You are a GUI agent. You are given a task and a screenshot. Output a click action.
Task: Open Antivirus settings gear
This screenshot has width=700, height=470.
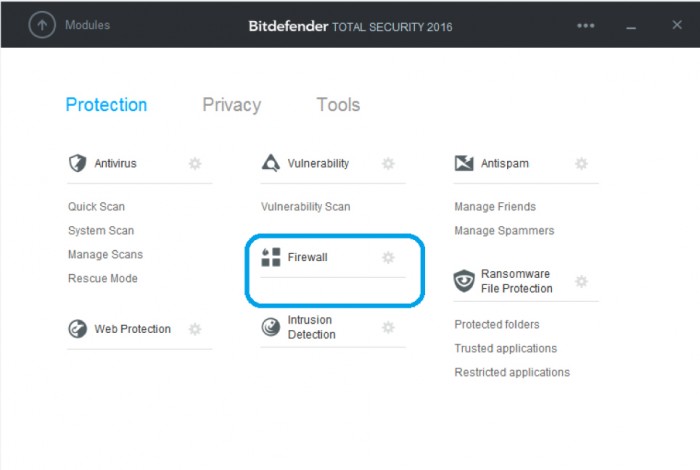pos(195,163)
